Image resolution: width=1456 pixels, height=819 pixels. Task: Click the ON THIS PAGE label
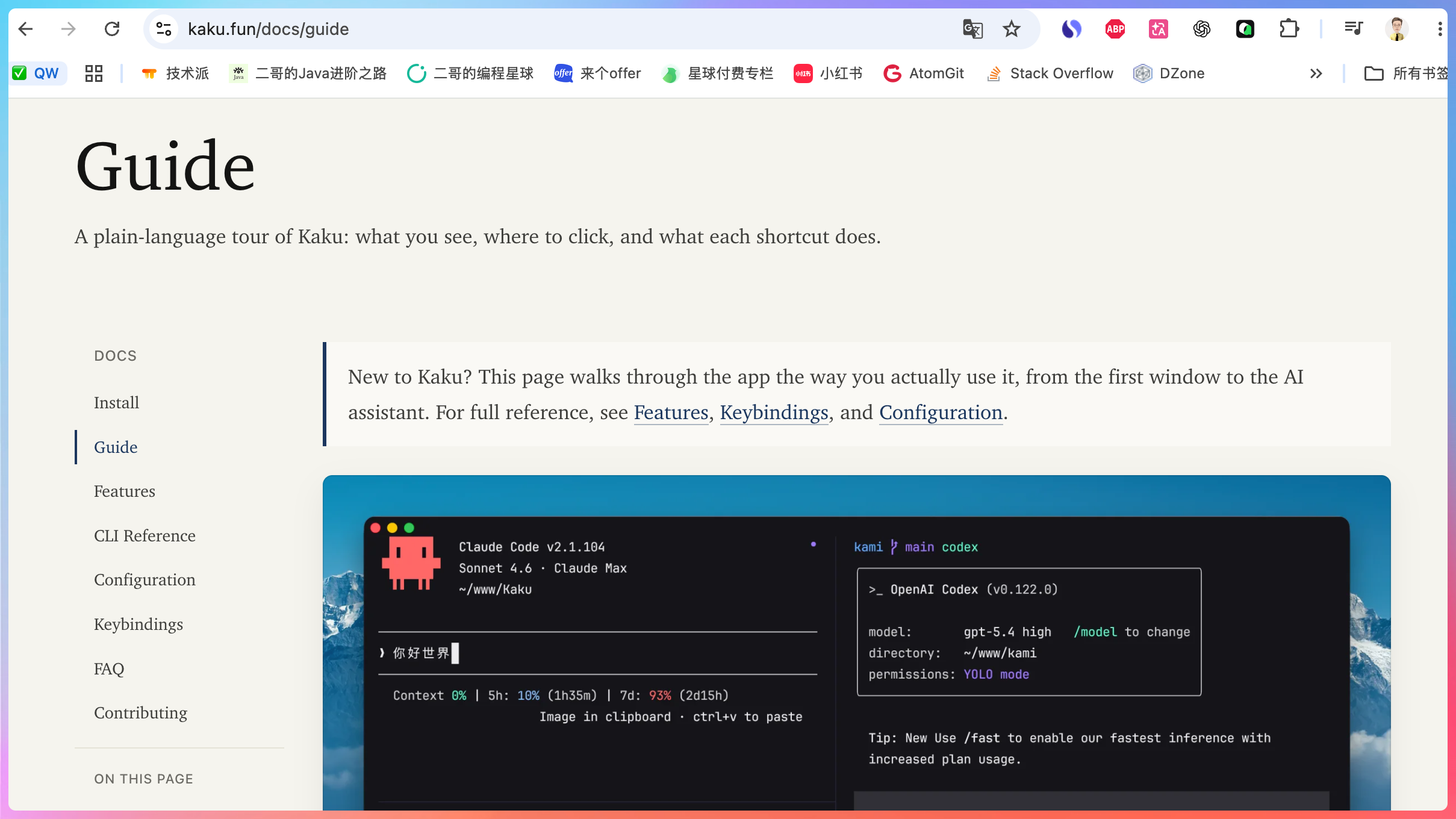click(x=143, y=779)
